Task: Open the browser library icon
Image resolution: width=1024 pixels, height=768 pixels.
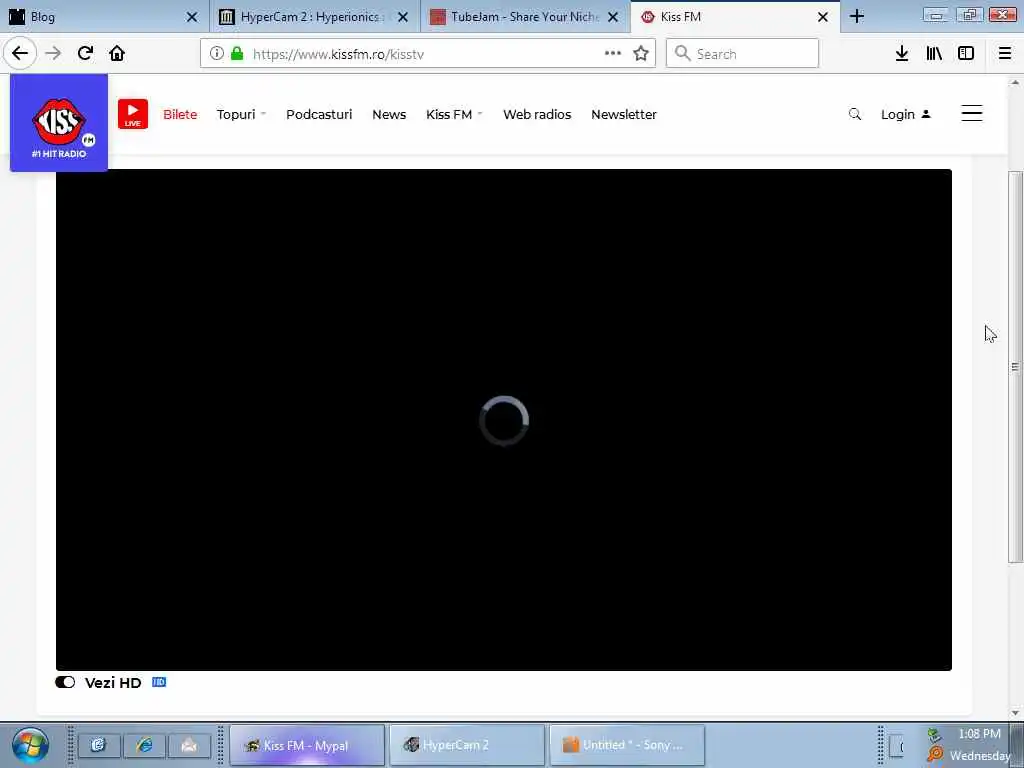Action: [x=934, y=54]
